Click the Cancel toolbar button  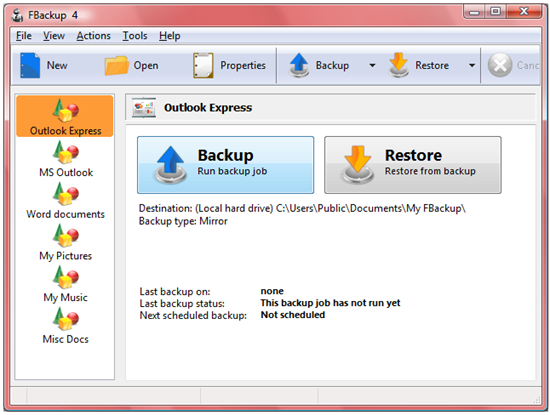point(513,65)
